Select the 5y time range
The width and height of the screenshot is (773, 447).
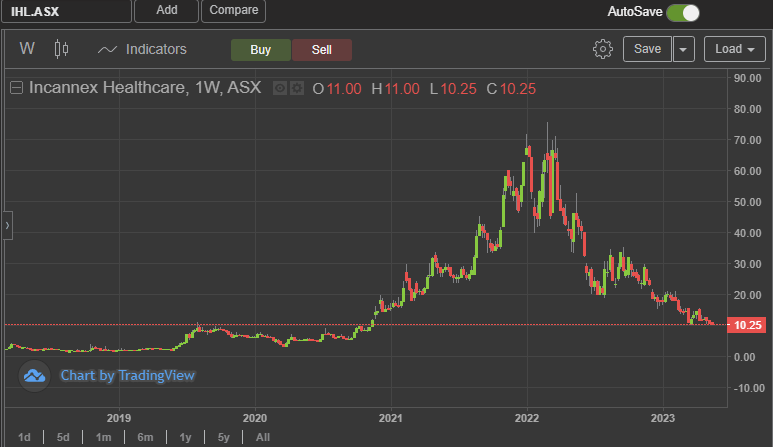tap(224, 437)
